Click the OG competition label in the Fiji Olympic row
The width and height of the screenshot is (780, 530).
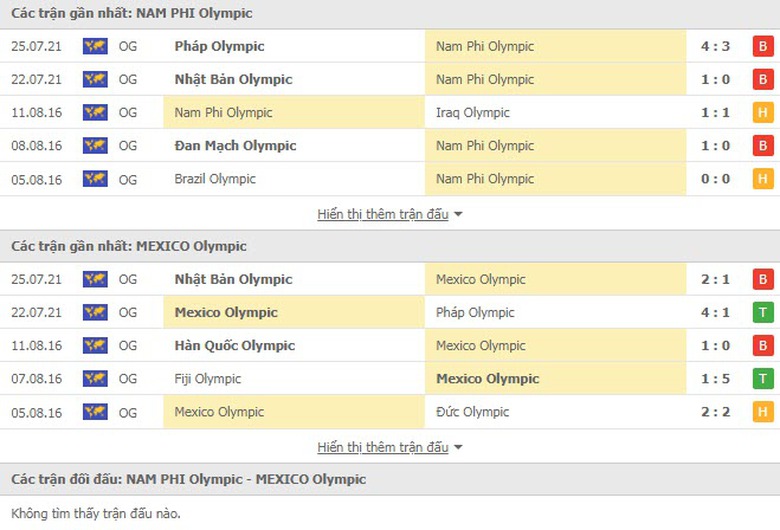[128, 379]
